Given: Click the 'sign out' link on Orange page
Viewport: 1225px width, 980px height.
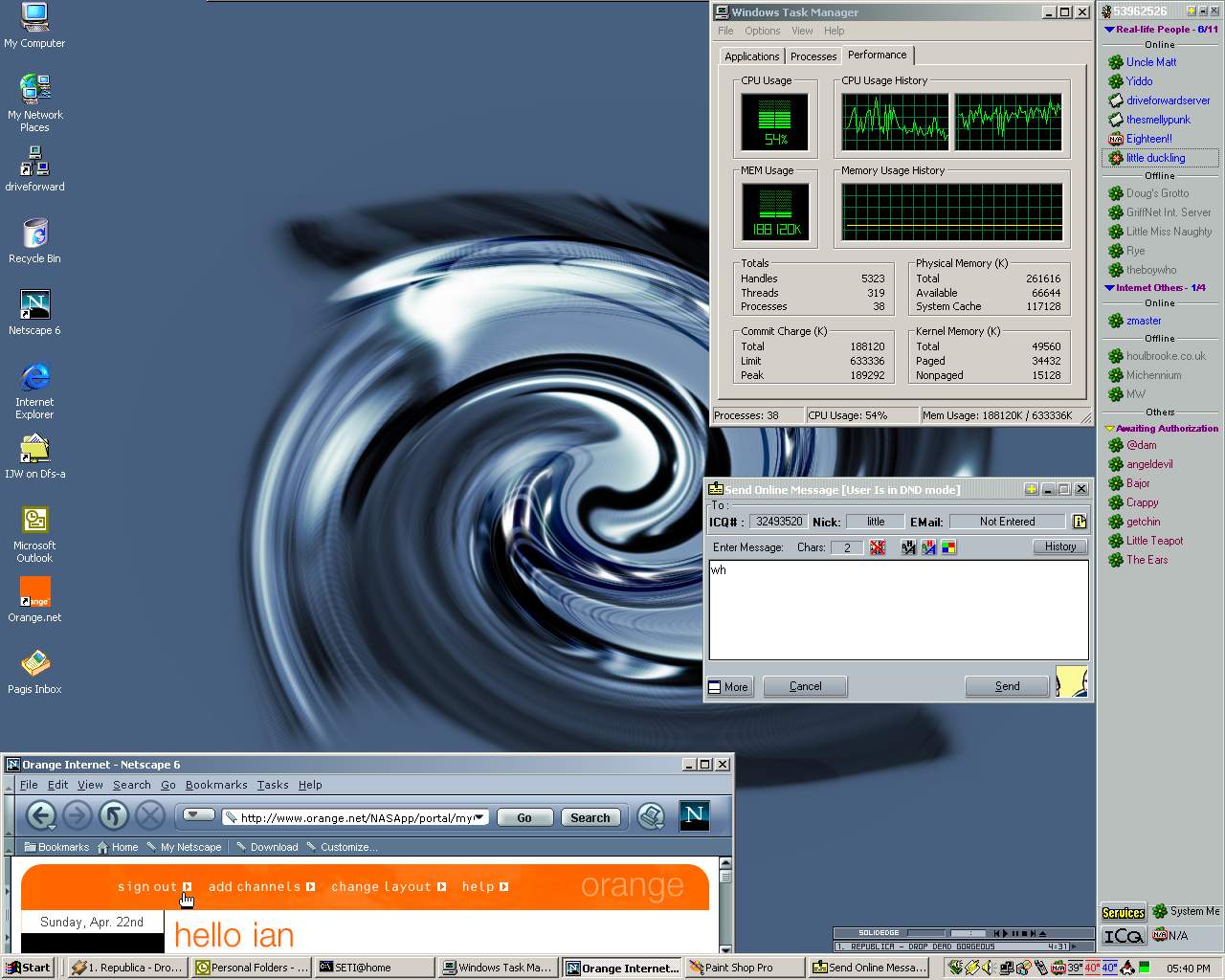Looking at the screenshot, I should [147, 887].
